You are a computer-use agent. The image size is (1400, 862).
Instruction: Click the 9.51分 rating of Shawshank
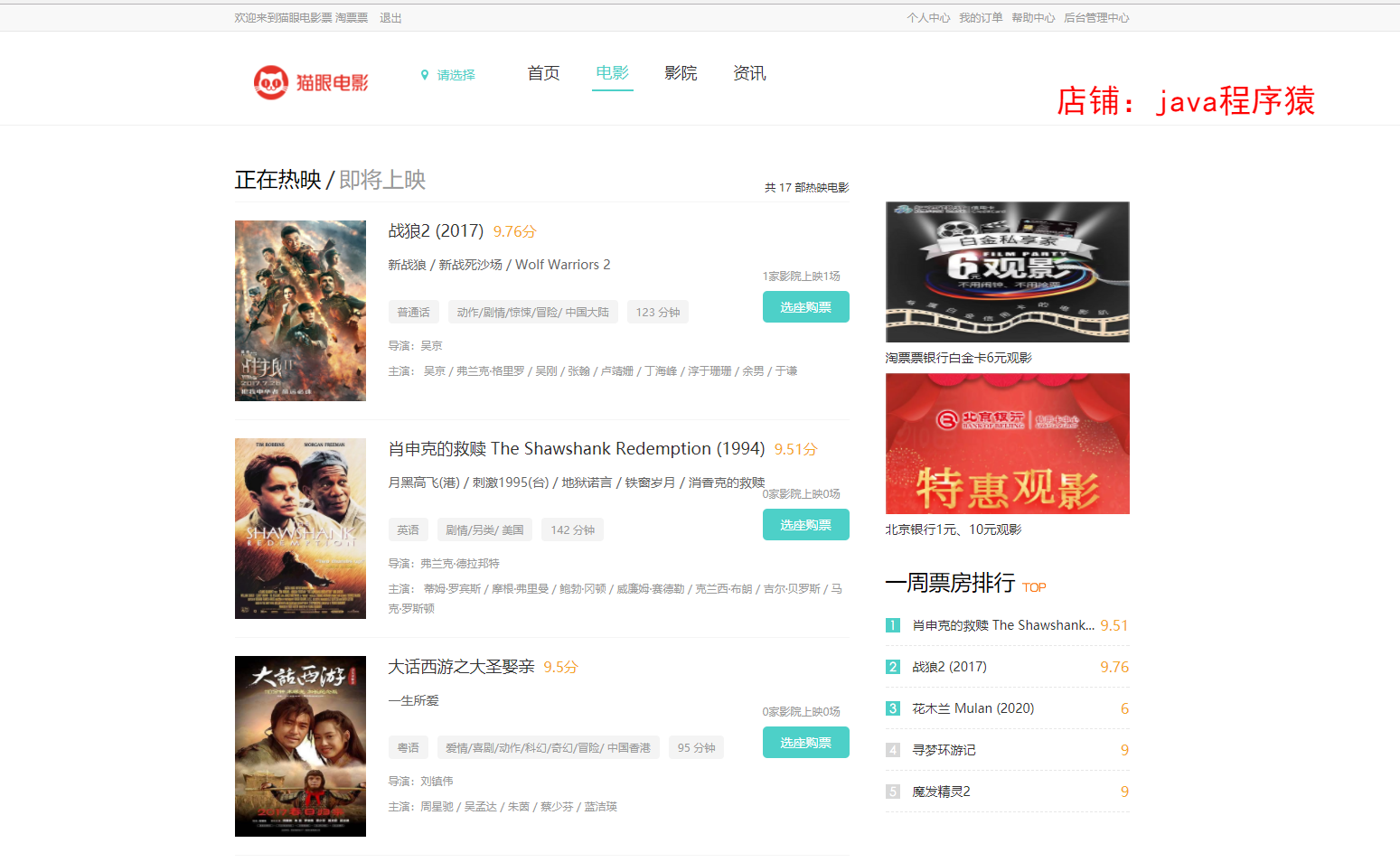pos(795,450)
